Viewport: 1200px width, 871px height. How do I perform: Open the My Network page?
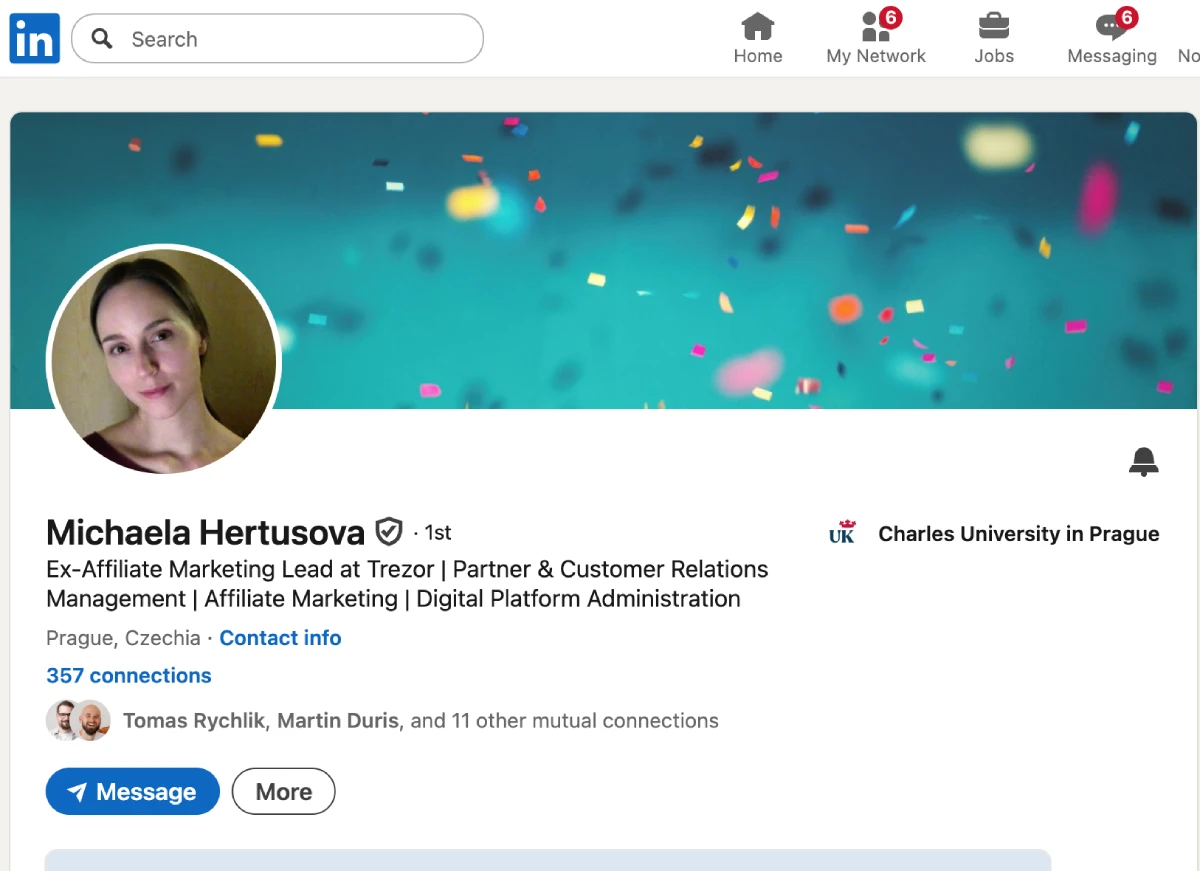876,39
